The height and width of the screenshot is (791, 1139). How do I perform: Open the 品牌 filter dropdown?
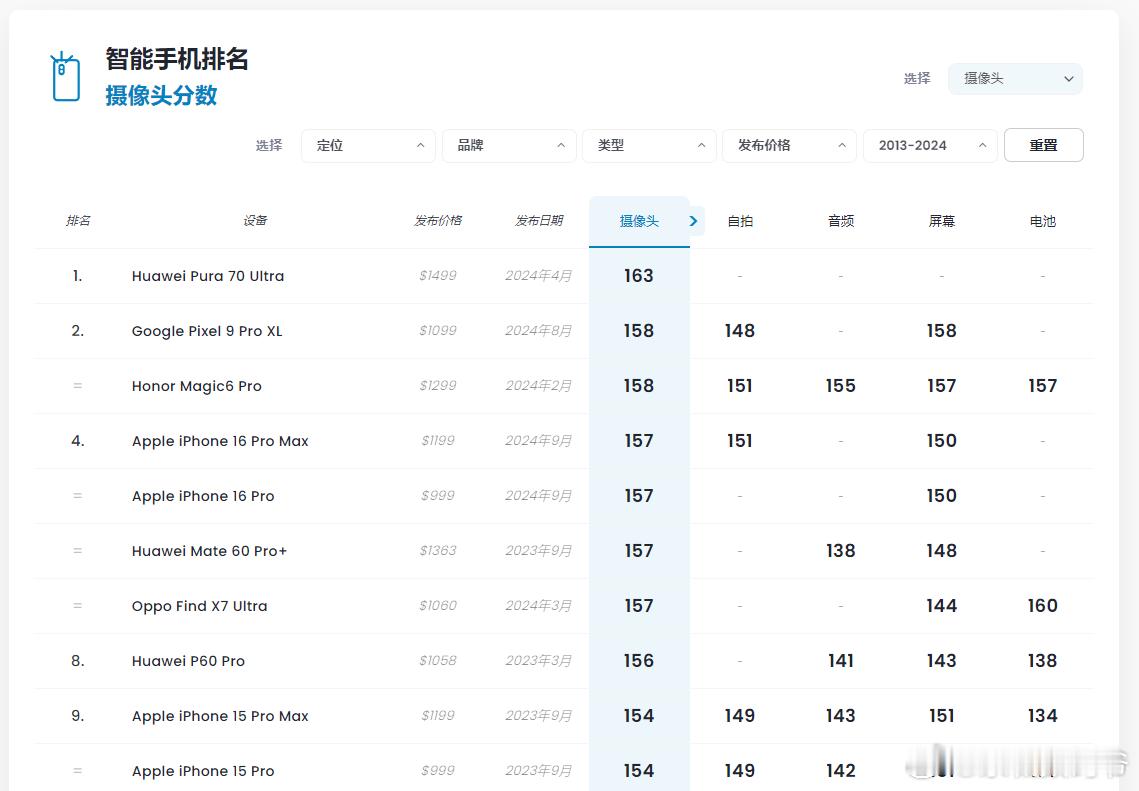pos(508,145)
